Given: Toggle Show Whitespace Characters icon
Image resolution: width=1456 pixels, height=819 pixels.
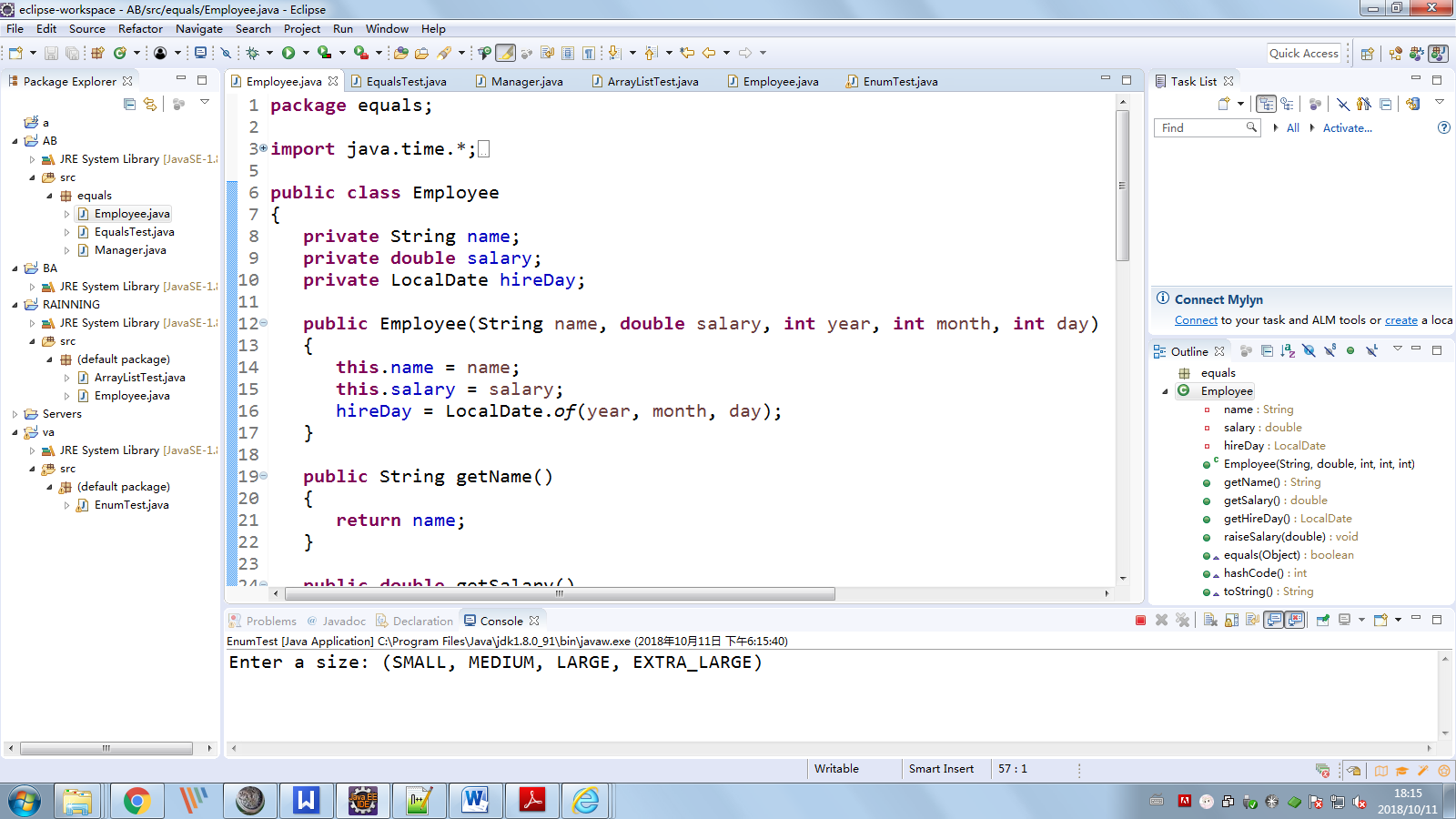Looking at the screenshot, I should (x=589, y=53).
